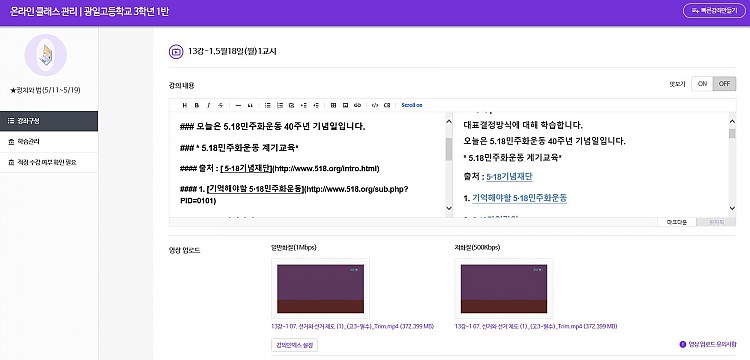Viewport: 750px width, 360px height.
Task: Open the 기억해야할 5·18민주화운동 preview link
Action: (519, 198)
